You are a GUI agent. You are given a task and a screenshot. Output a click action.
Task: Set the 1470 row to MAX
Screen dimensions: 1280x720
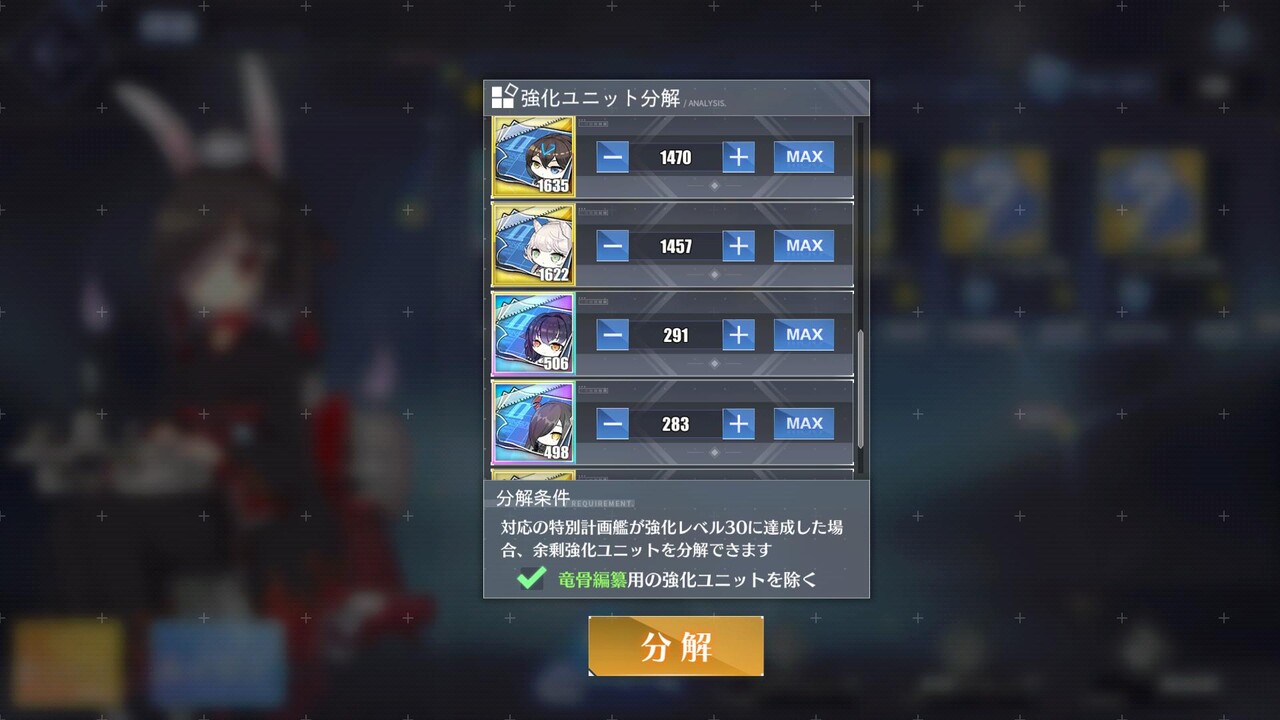point(804,157)
